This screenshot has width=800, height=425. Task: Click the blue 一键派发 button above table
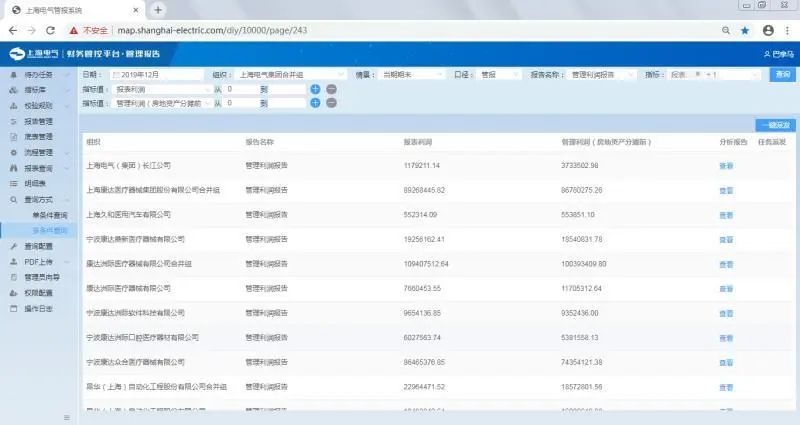tap(776, 125)
